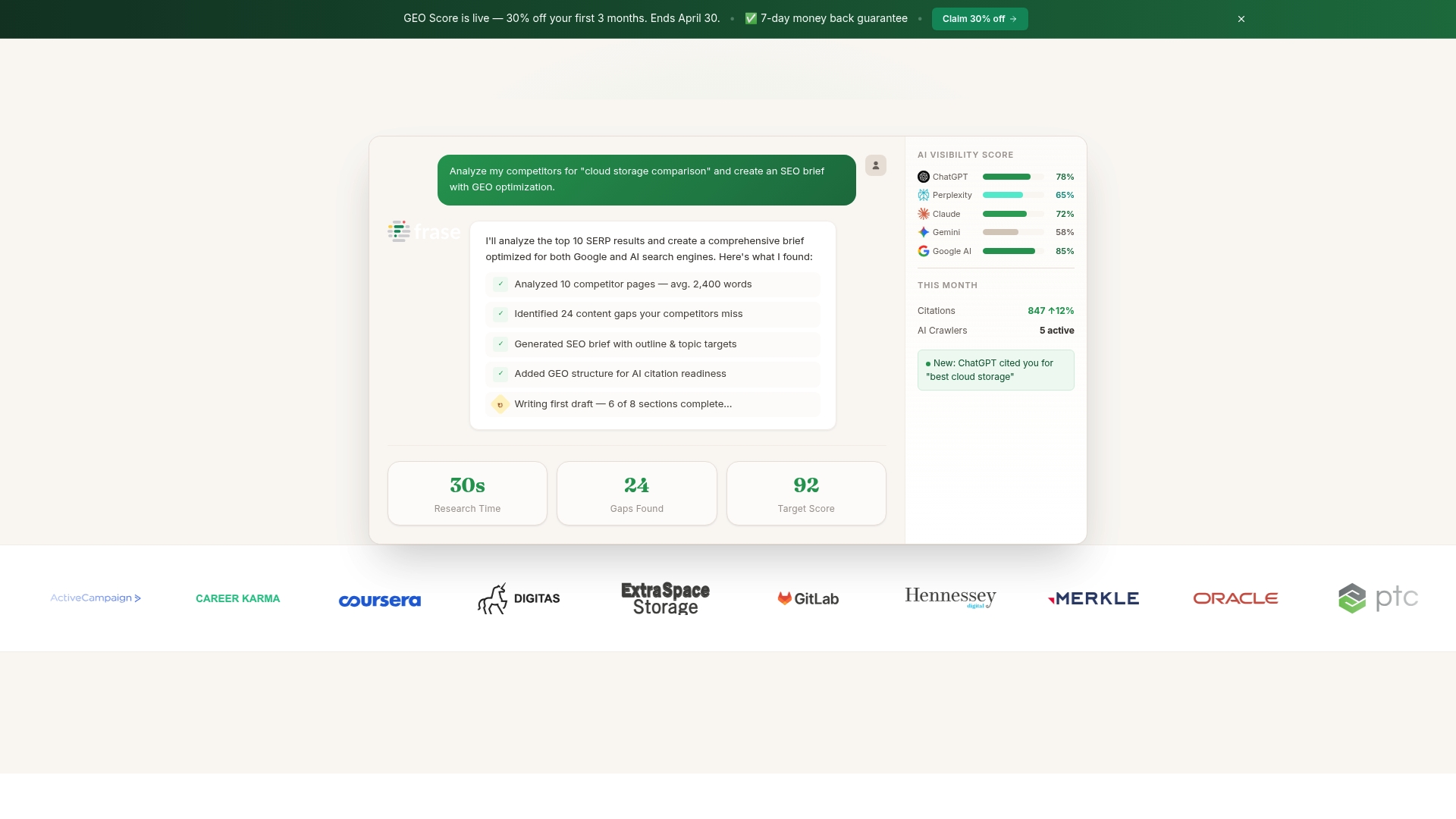Click the Perplexity logo icon
Screen dimensions: 1456x819
(923, 195)
